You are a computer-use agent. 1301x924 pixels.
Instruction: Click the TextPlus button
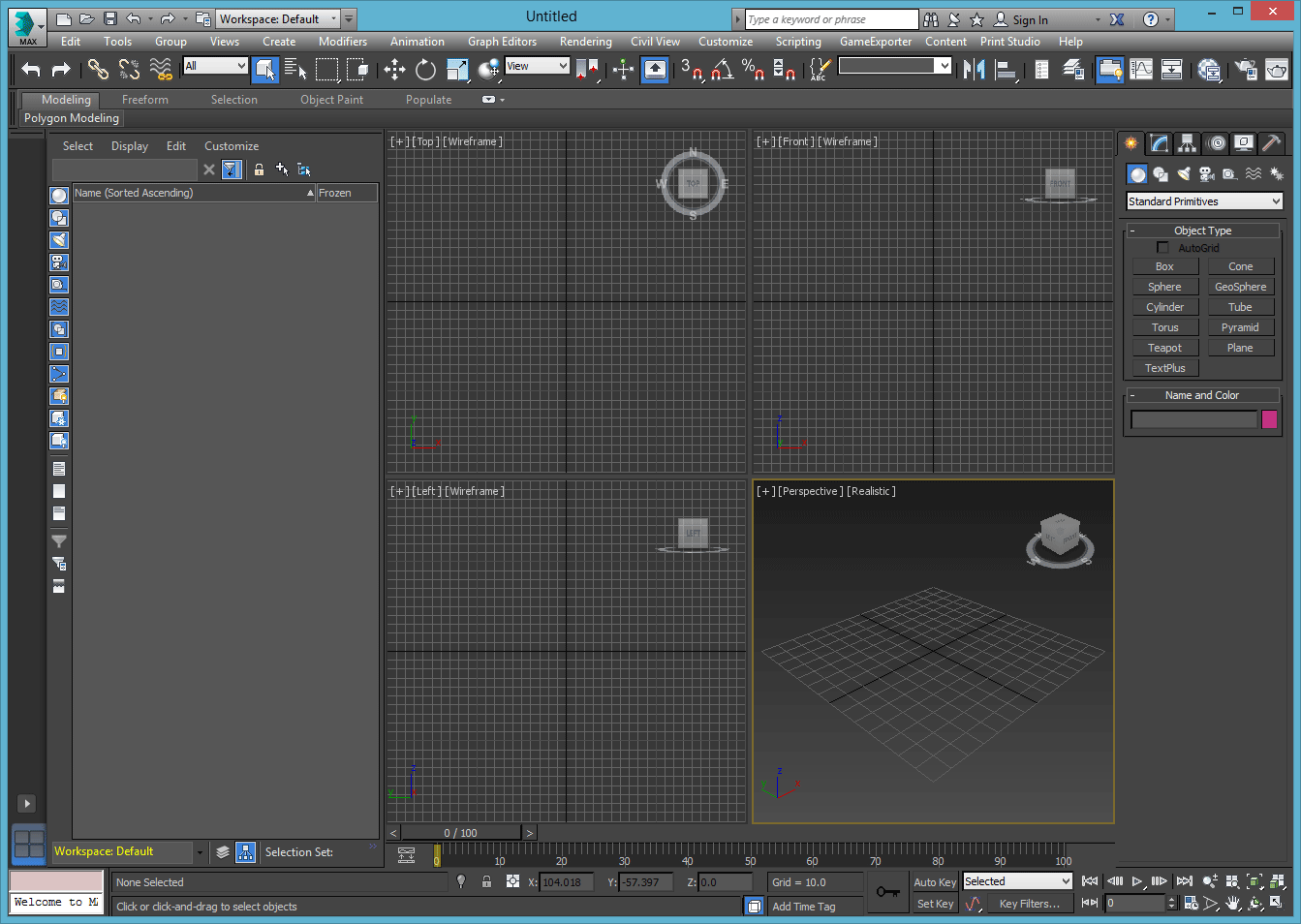click(1164, 368)
